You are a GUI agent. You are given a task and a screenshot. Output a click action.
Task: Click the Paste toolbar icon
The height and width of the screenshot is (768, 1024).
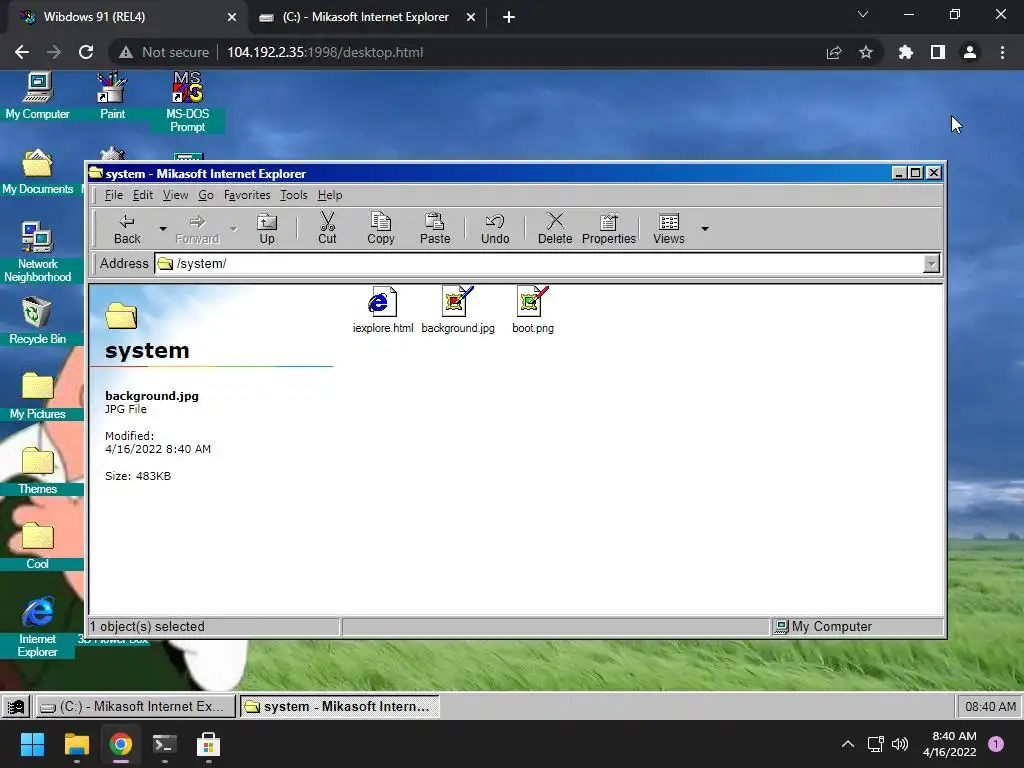(435, 229)
